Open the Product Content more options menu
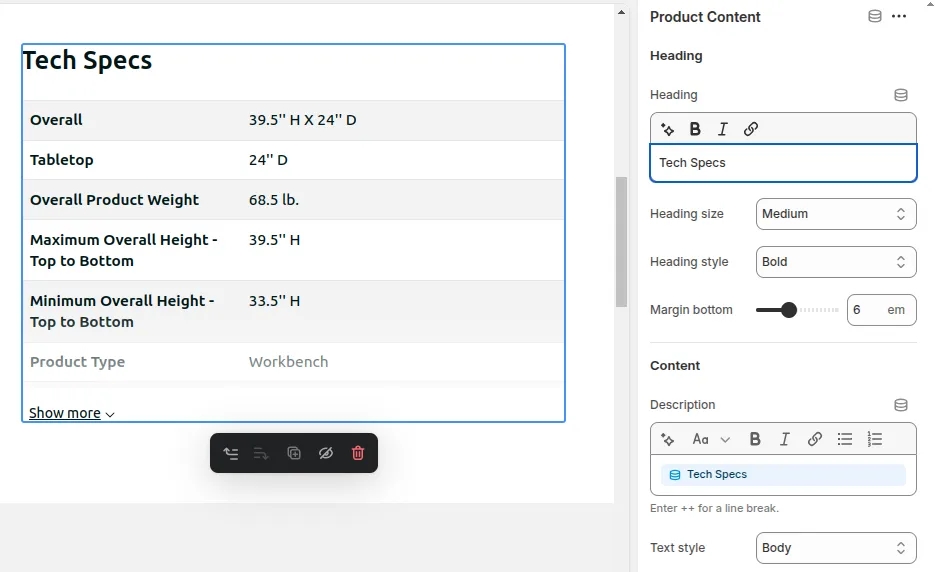Screen dimensions: 935x572 click(899, 16)
